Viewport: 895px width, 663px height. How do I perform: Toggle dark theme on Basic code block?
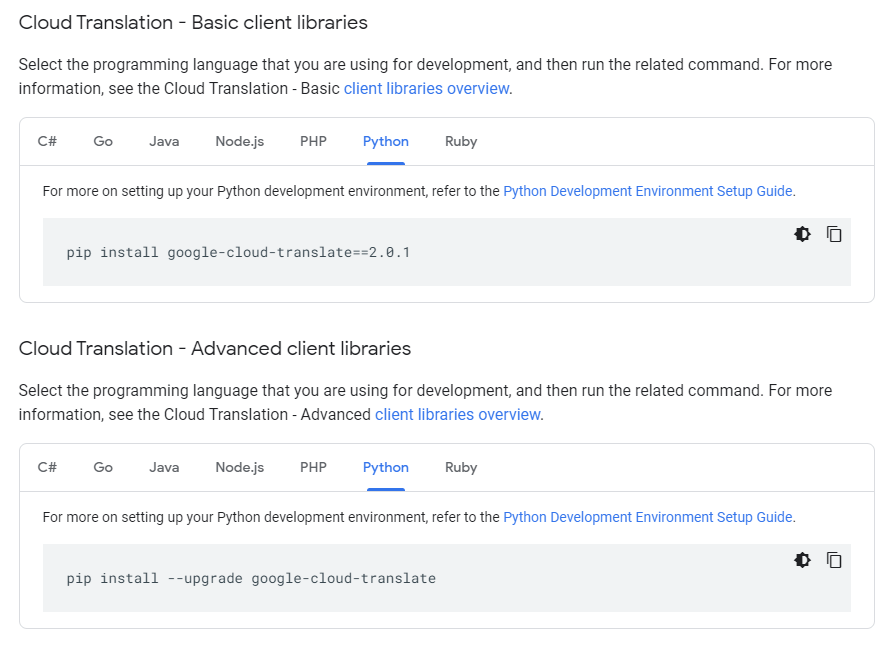point(802,234)
